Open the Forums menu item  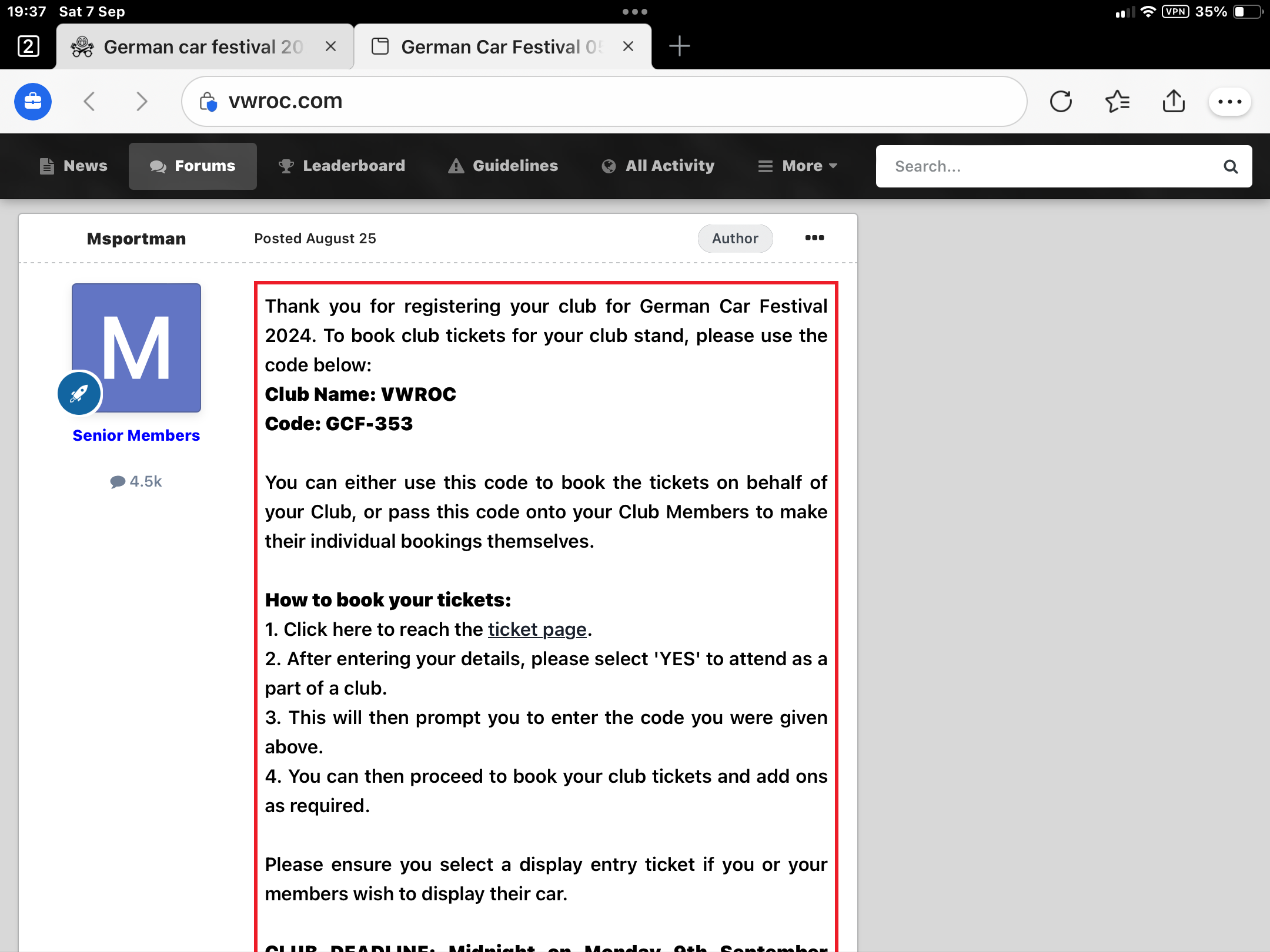pyautogui.click(x=193, y=166)
